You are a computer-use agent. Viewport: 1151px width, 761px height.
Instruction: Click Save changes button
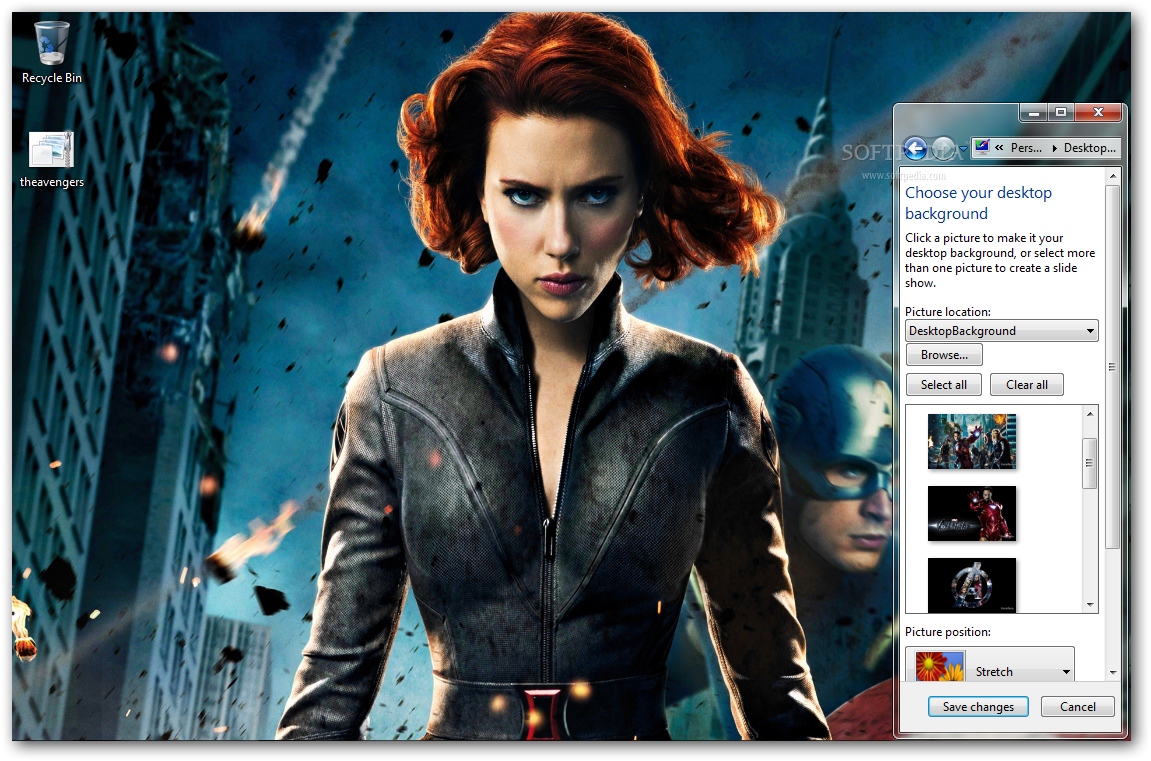click(x=978, y=707)
